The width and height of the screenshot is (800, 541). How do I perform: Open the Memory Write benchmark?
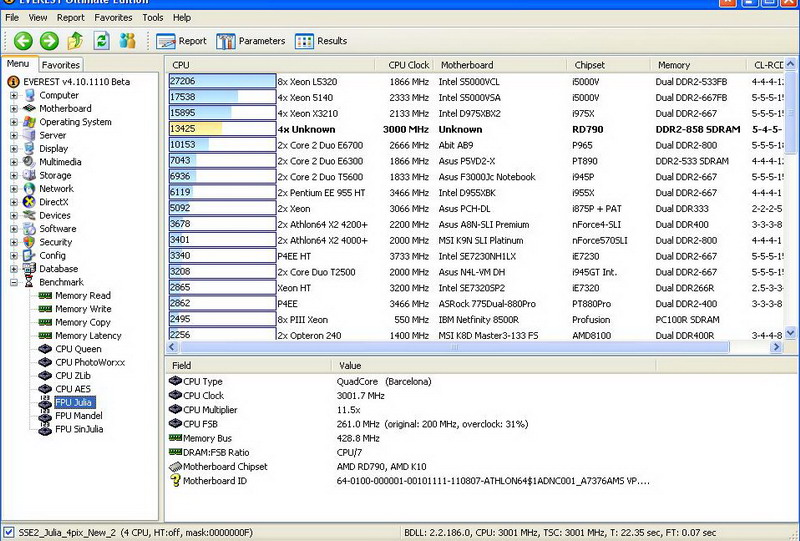83,309
